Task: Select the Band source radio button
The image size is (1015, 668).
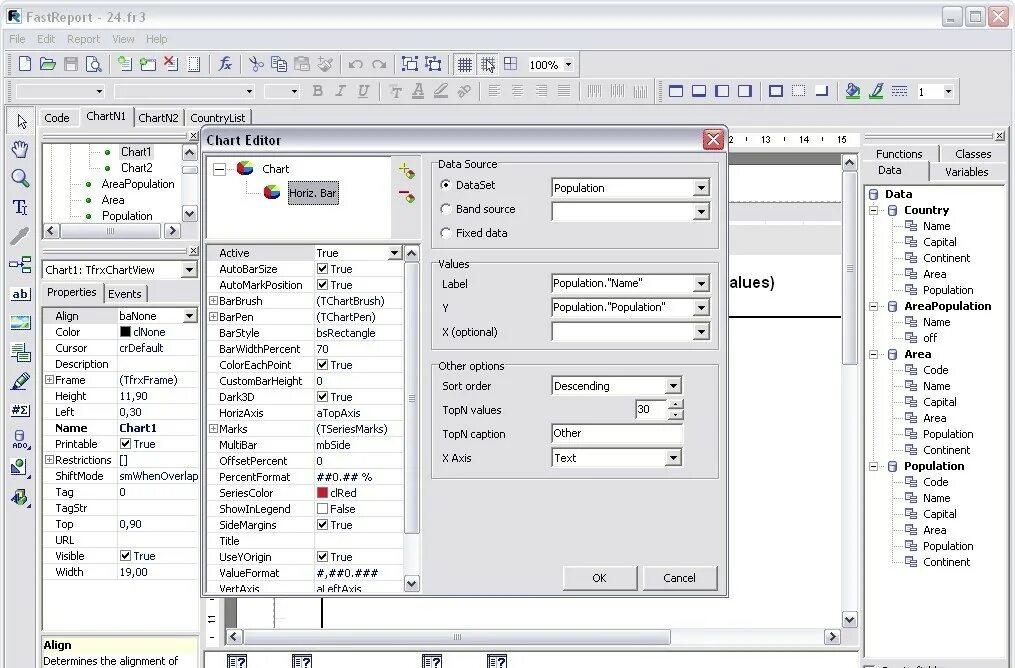Action: pos(445,209)
